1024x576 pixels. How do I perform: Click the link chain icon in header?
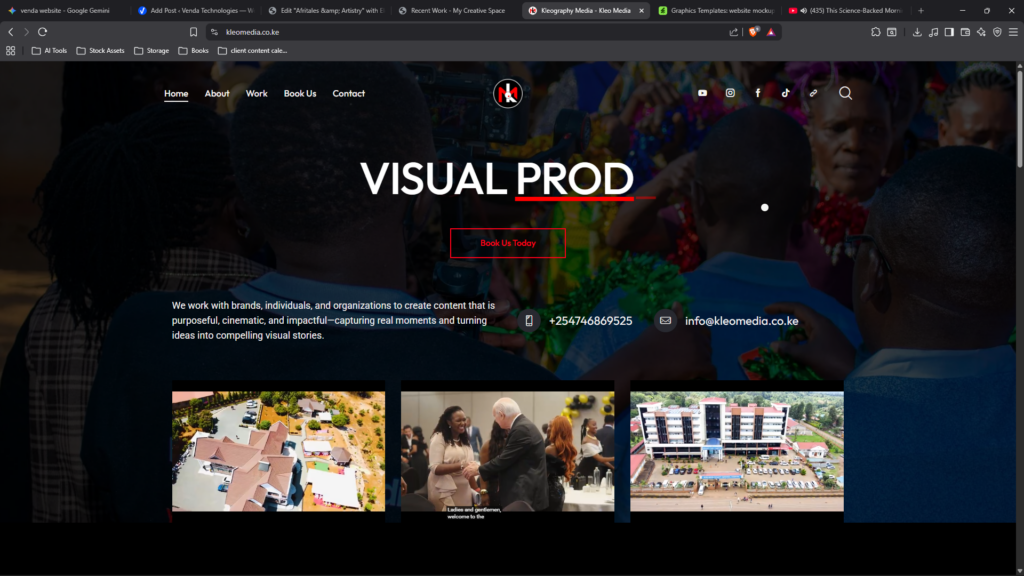(813, 93)
